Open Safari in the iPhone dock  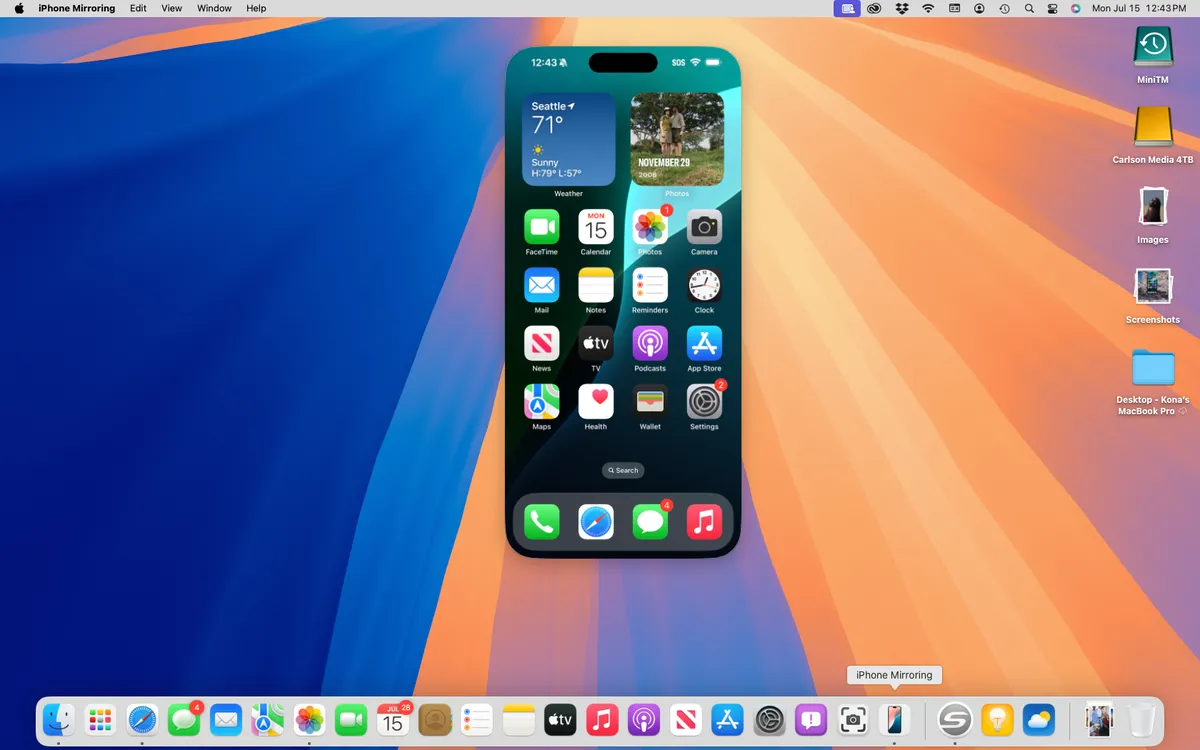[x=596, y=522]
